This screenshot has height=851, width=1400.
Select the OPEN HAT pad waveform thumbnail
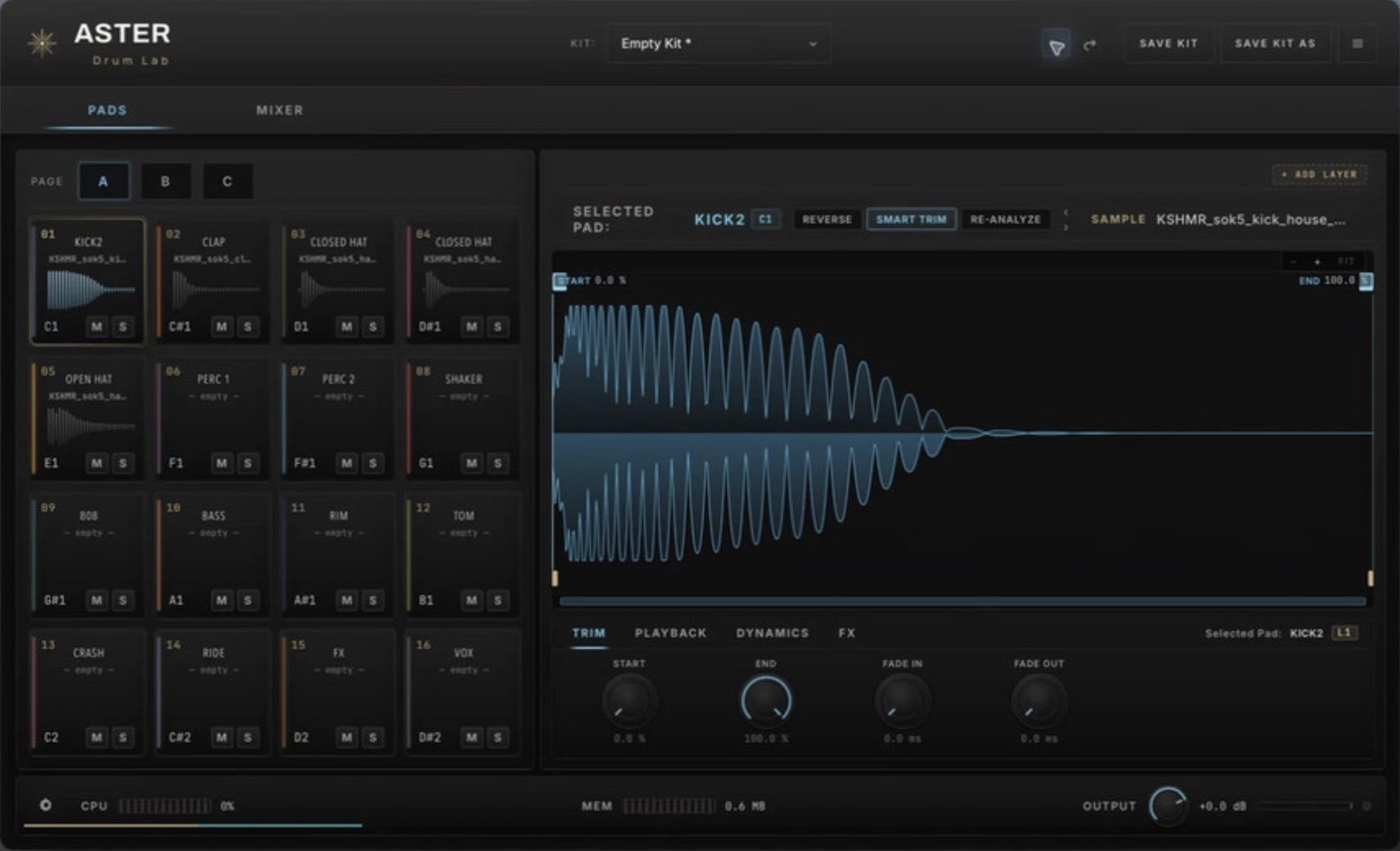90,425
